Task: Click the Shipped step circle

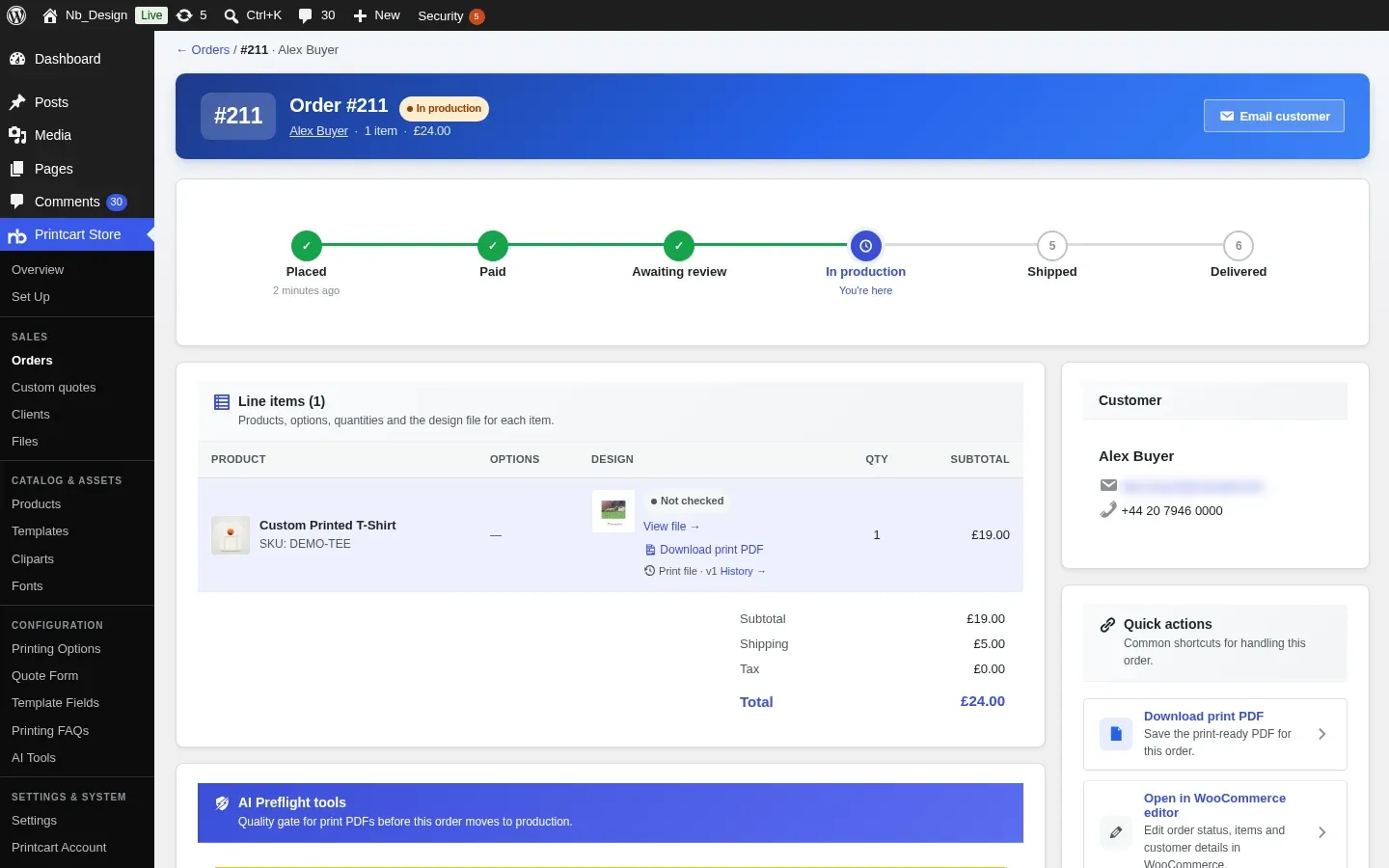Action: [x=1052, y=246]
